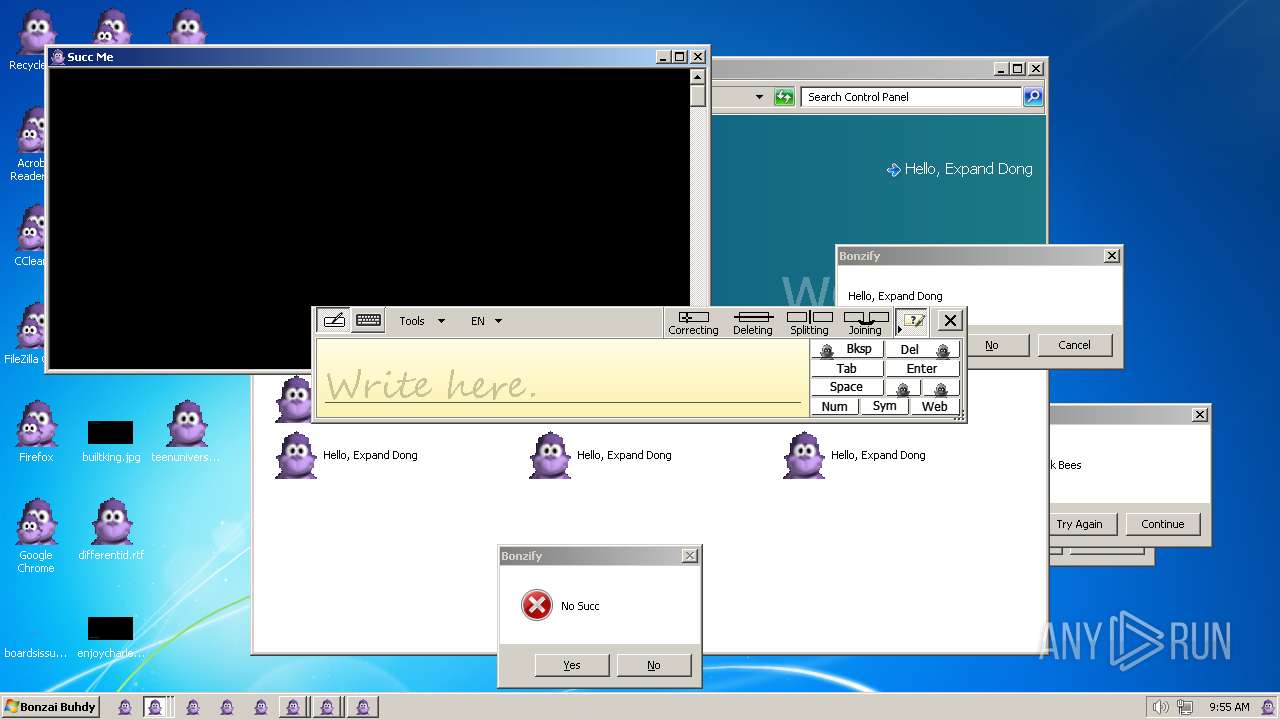Click the red error icon in No Succ dialog
Image resolution: width=1280 pixels, height=720 pixels.
pyautogui.click(x=537, y=605)
